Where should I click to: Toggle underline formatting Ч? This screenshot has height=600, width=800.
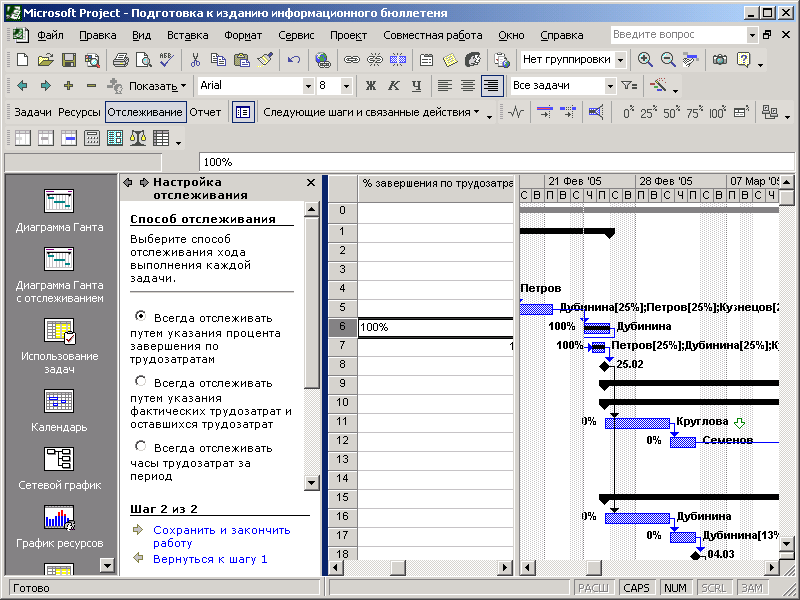coord(416,86)
